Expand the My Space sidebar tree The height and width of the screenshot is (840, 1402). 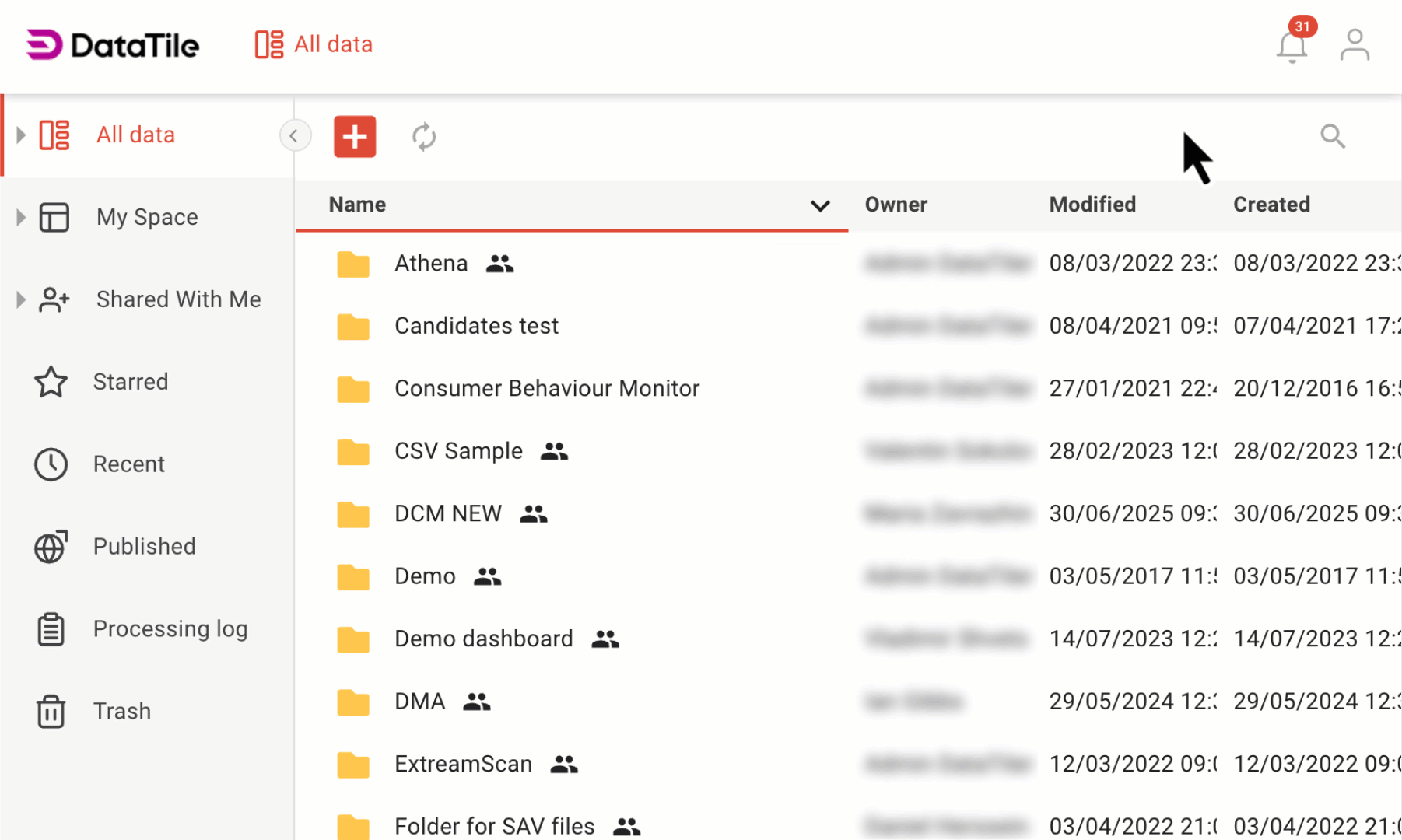(19, 217)
